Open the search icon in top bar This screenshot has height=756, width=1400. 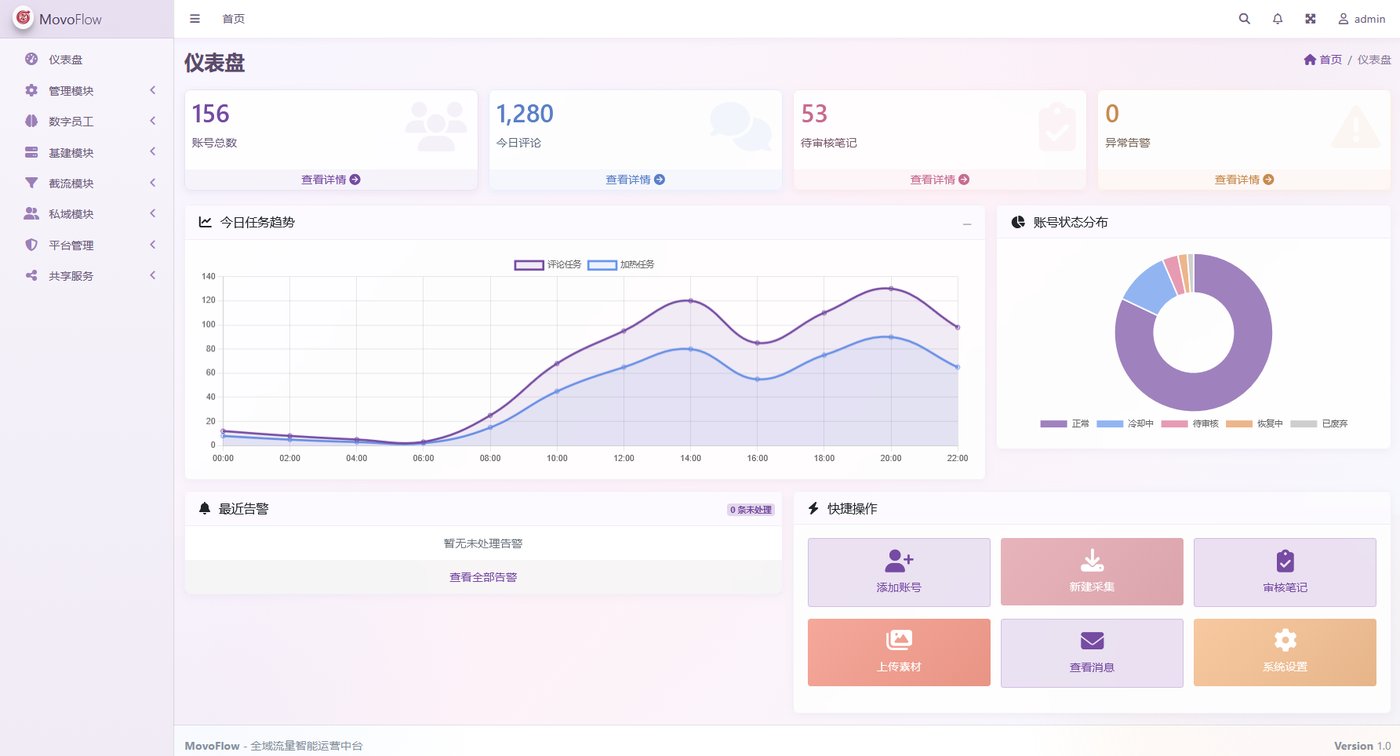tap(1243, 18)
